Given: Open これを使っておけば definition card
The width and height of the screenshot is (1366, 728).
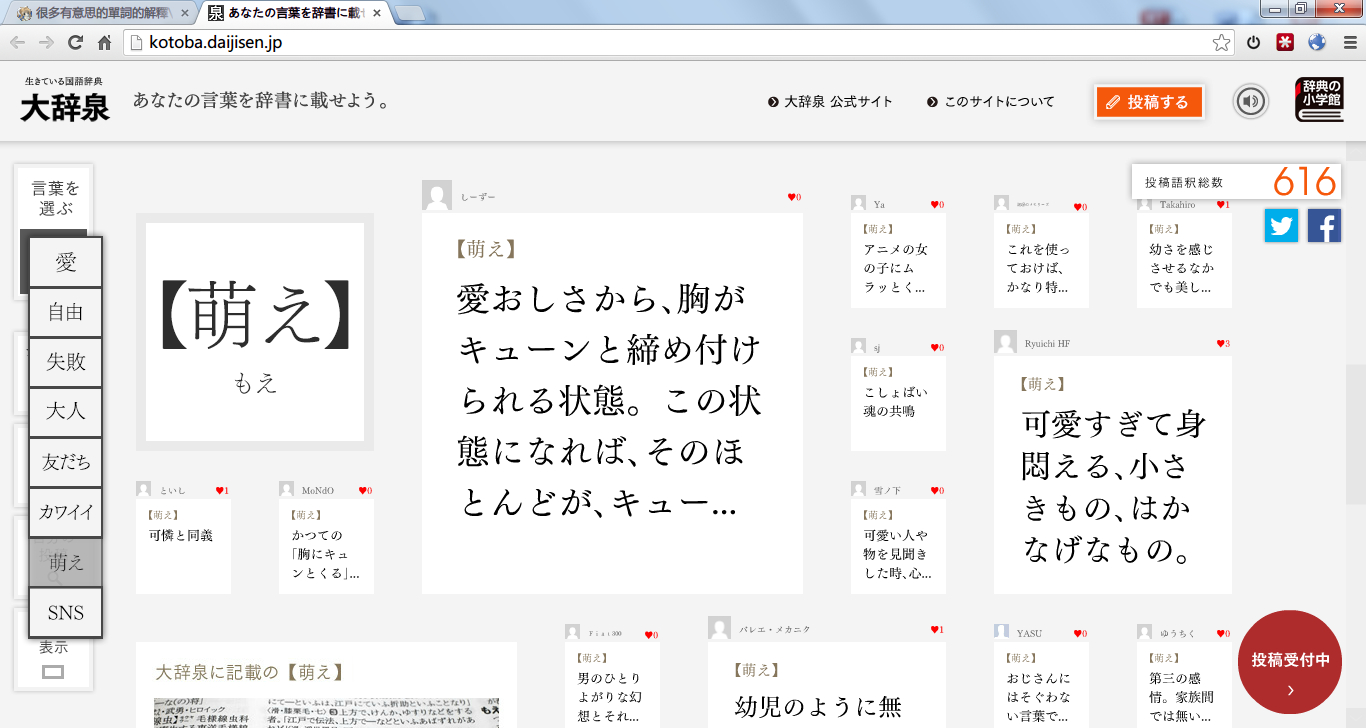Looking at the screenshot, I should pos(1041,260).
